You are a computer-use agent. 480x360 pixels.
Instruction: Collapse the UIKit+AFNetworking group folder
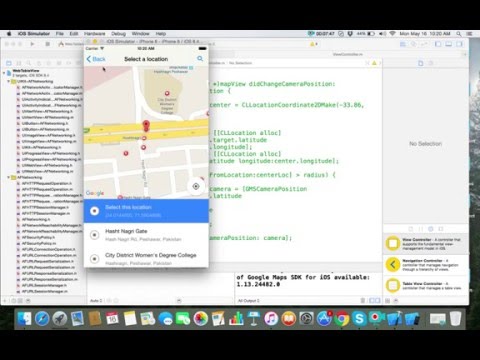(9, 81)
